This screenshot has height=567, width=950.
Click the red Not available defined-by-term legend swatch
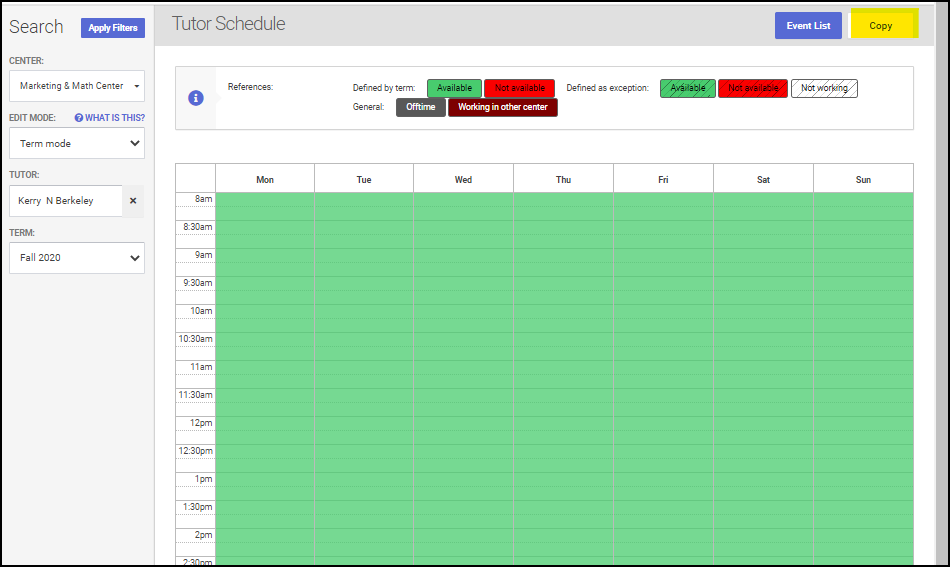pos(519,88)
